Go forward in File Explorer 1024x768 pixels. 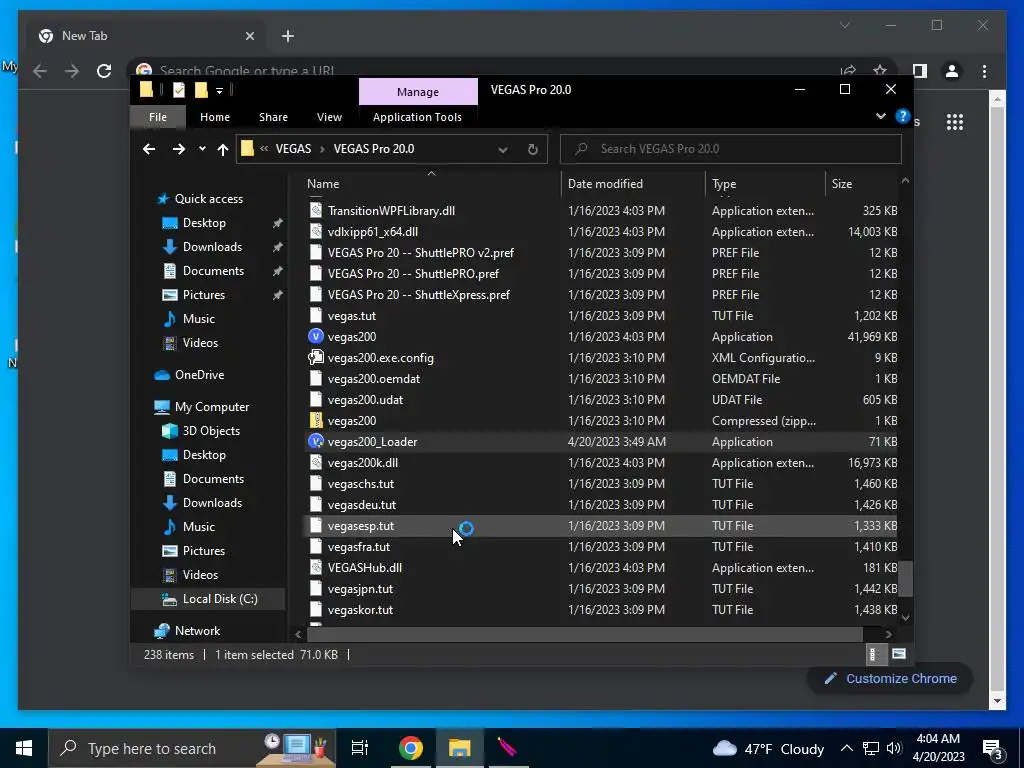click(178, 149)
